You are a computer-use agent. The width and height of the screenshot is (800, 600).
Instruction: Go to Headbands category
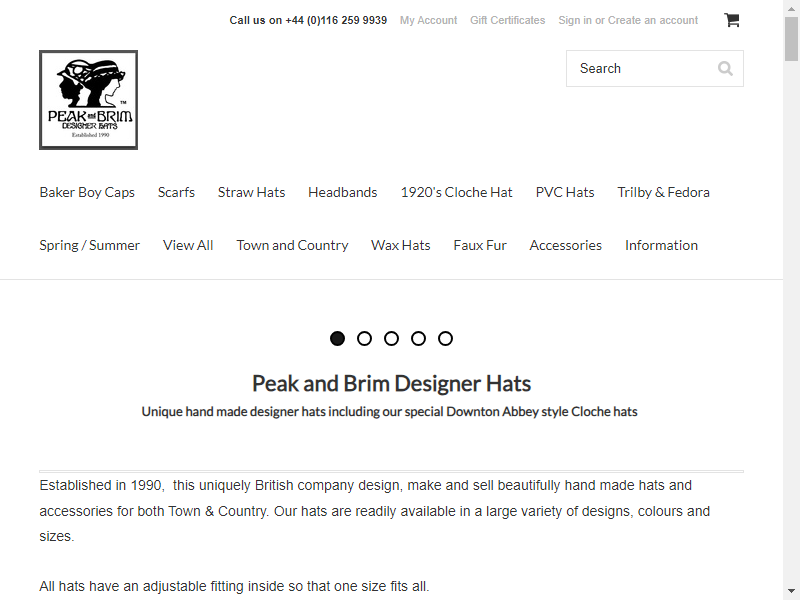click(343, 192)
